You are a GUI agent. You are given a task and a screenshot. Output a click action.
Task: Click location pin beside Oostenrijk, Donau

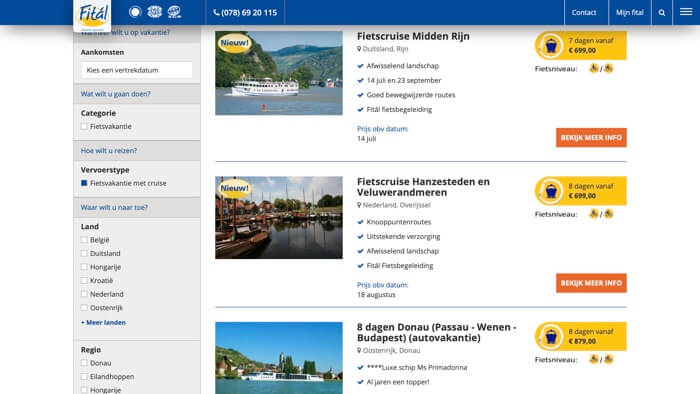coord(359,351)
